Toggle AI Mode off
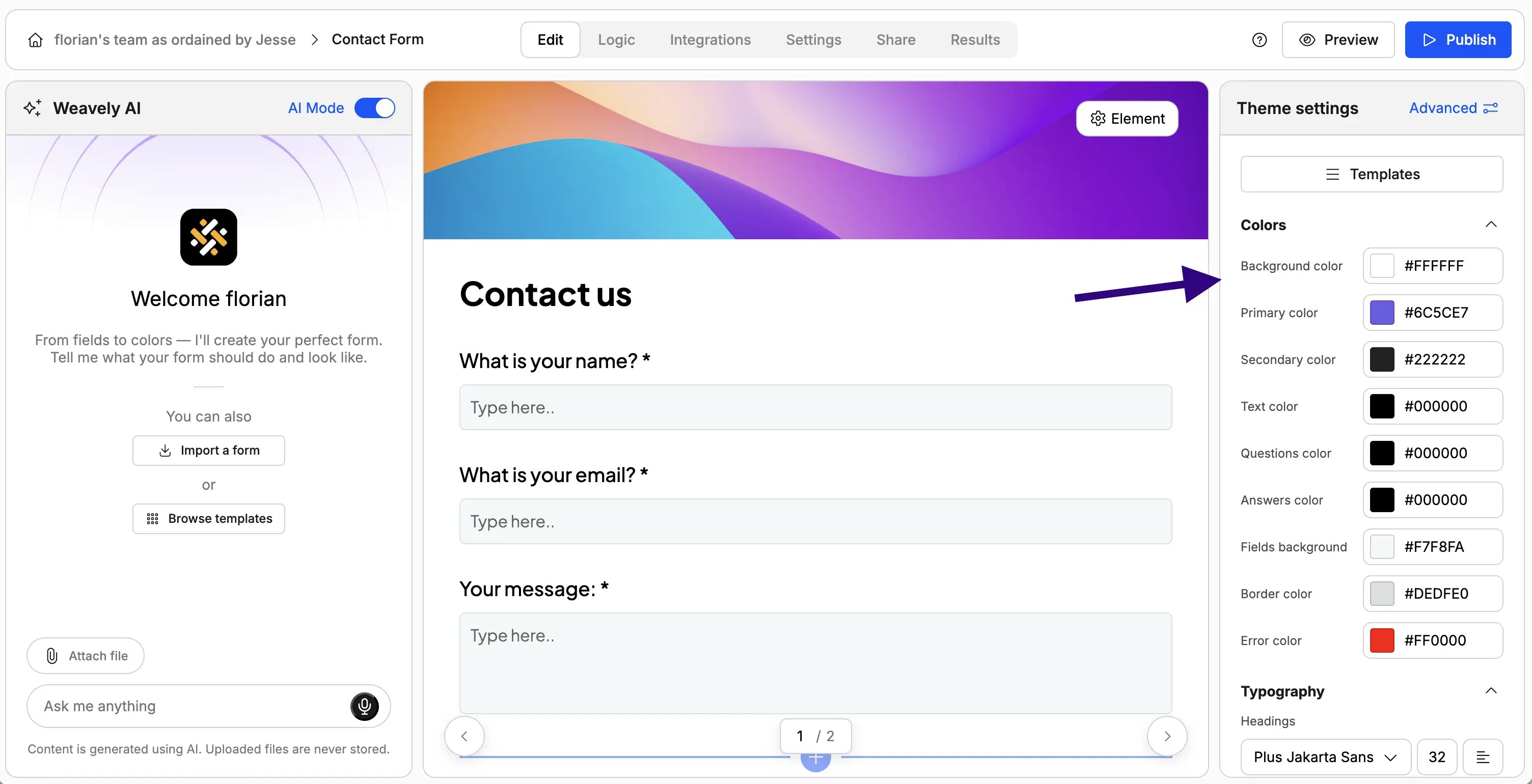The height and width of the screenshot is (784, 1532). pyautogui.click(x=375, y=107)
